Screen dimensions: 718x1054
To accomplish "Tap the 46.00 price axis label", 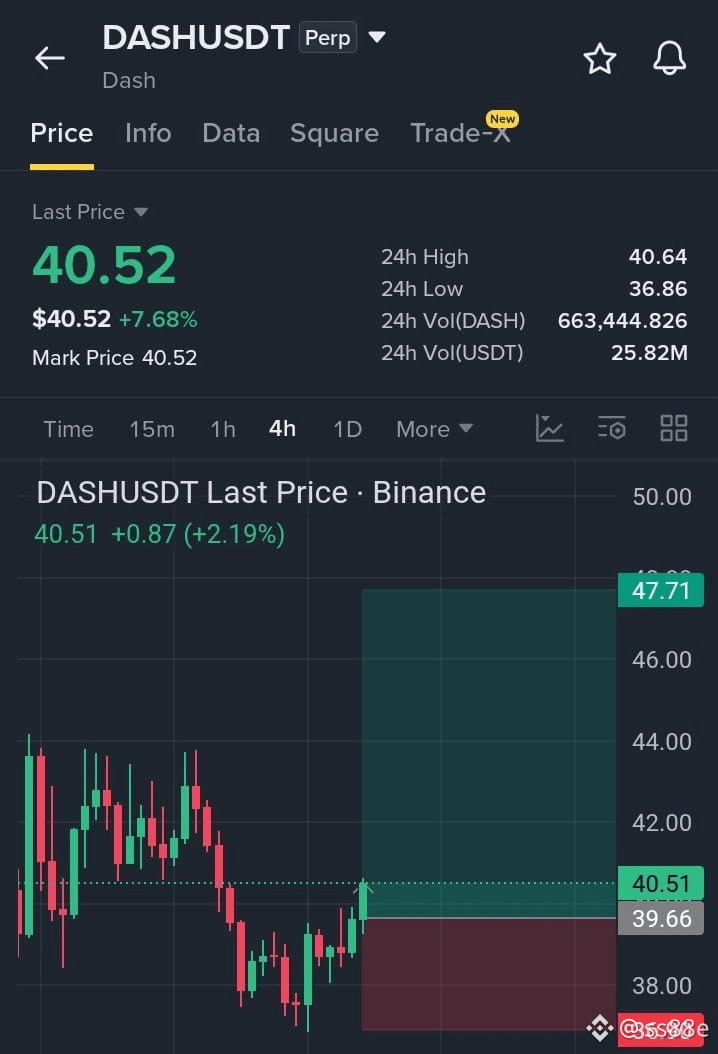I will [x=662, y=659].
